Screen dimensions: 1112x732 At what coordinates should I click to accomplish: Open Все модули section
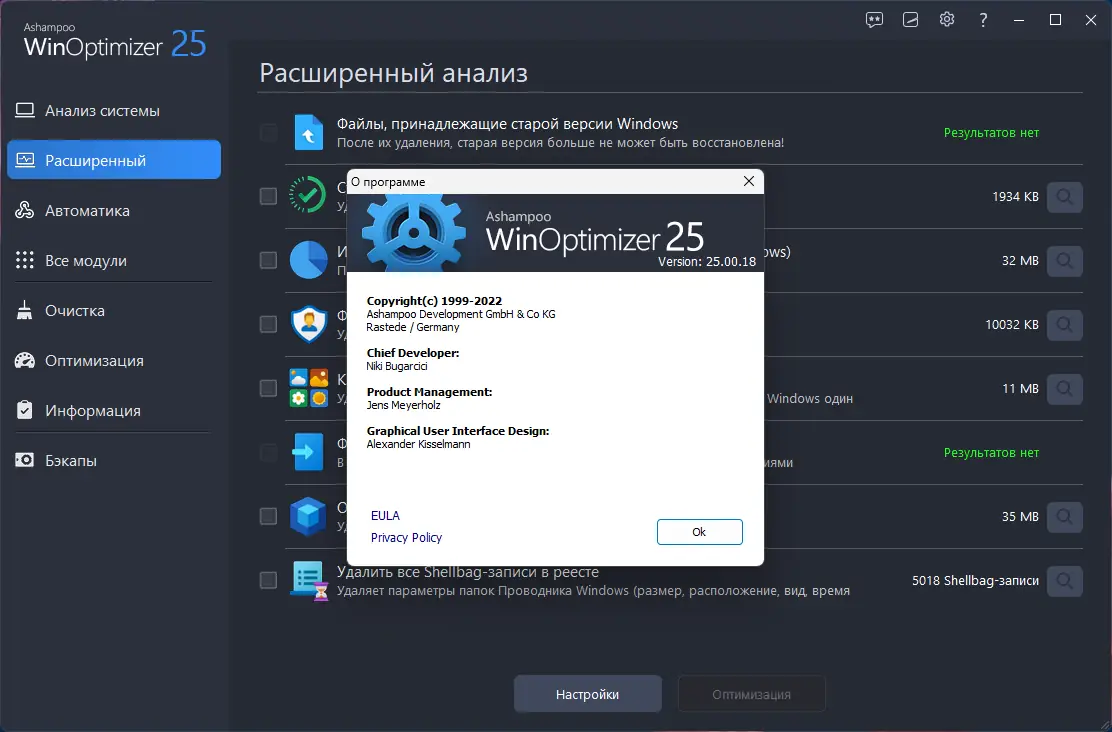(x=113, y=260)
